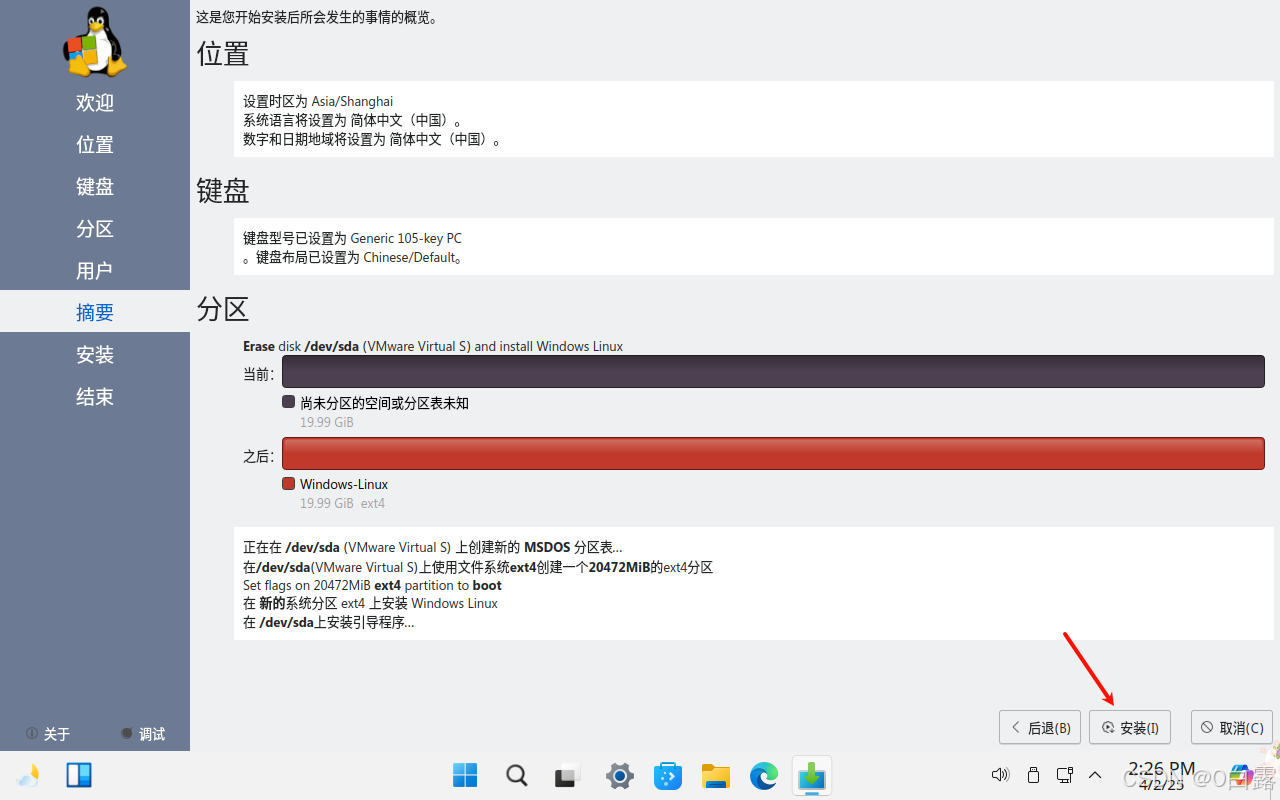Open the clock showing 2:26 PM
This screenshot has width=1280, height=800.
[x=1161, y=776]
